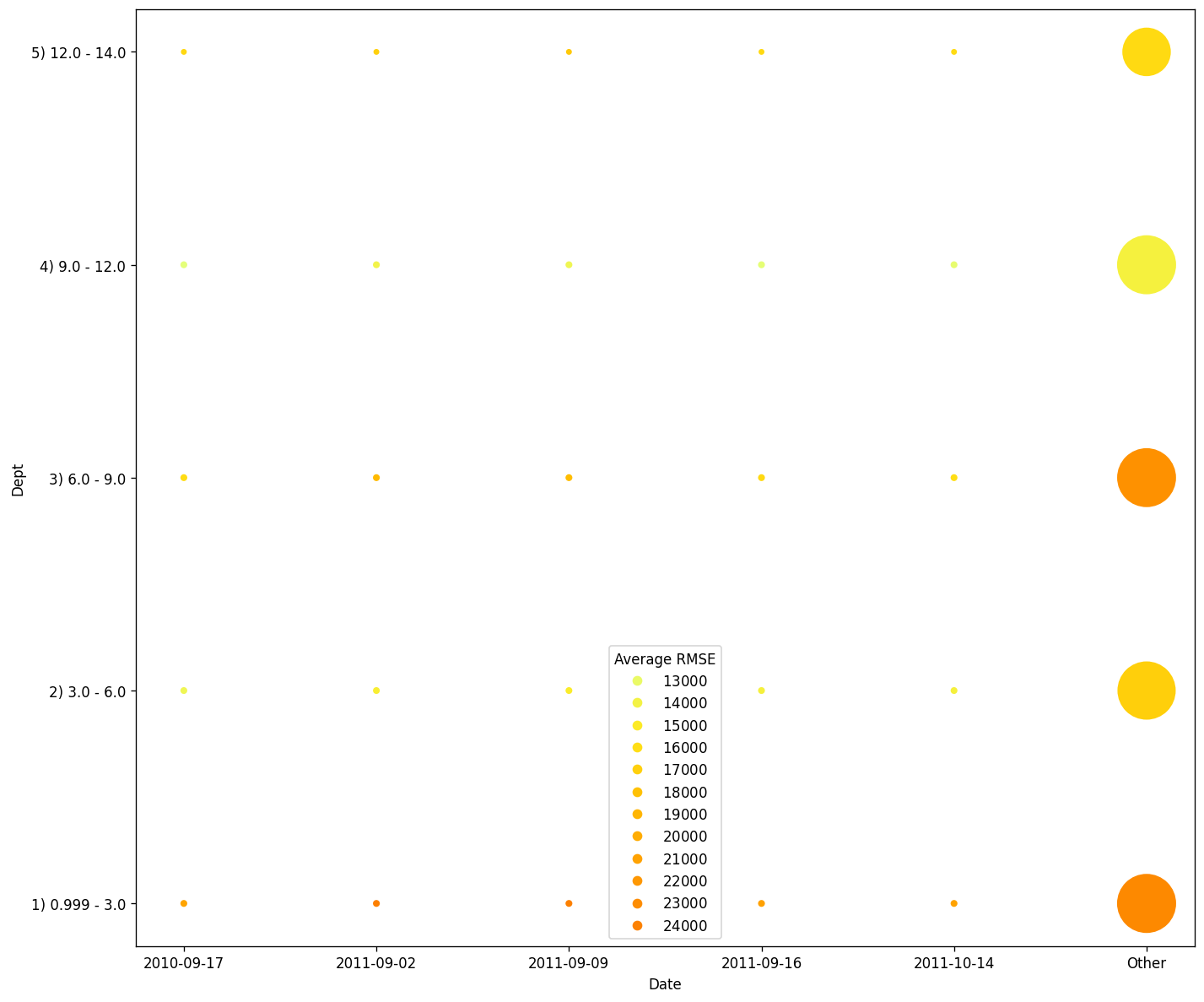The width and height of the screenshot is (1204, 1002).
Task: Click the 2011-09-09 tick label
Action: [569, 962]
